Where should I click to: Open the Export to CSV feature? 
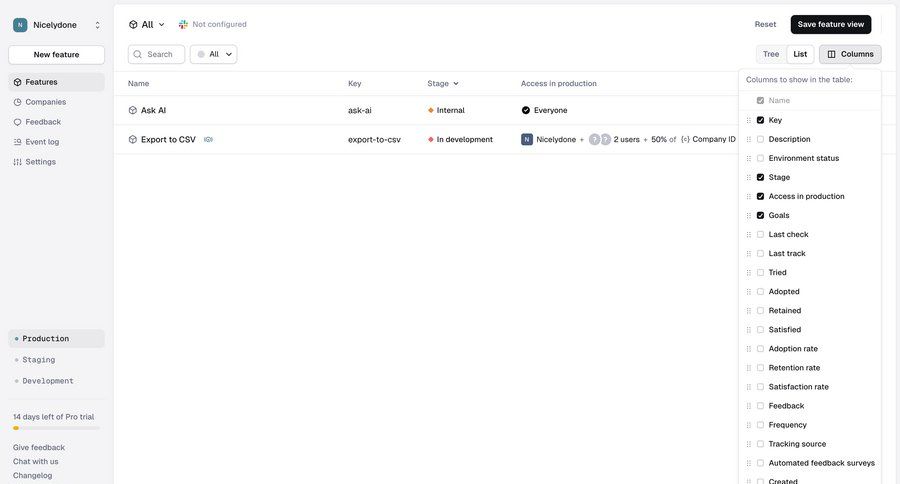168,140
